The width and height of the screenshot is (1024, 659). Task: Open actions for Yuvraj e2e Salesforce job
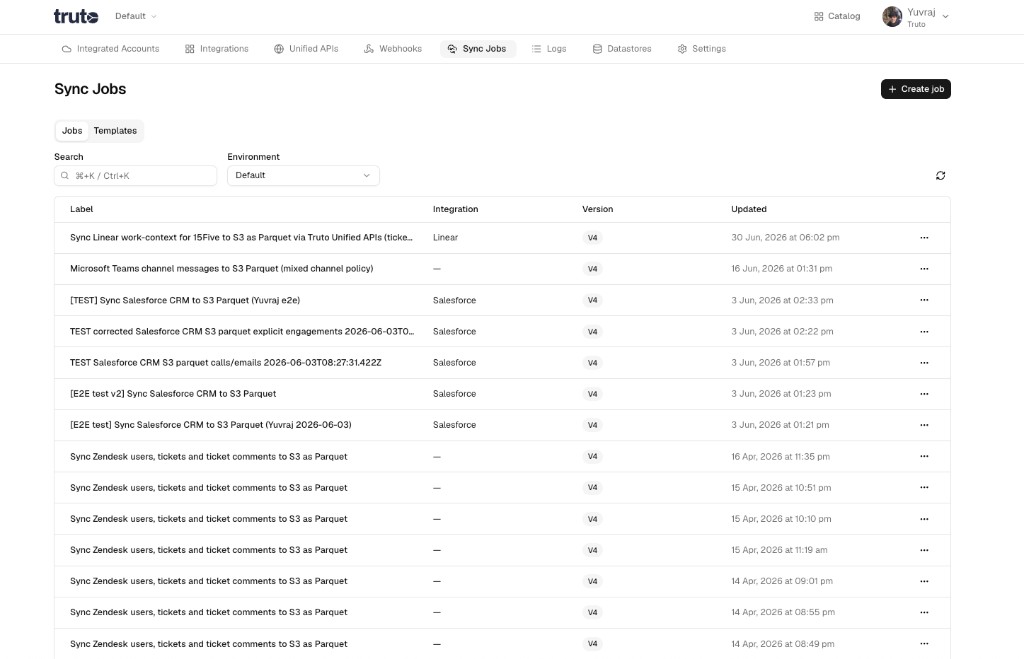[x=924, y=300]
